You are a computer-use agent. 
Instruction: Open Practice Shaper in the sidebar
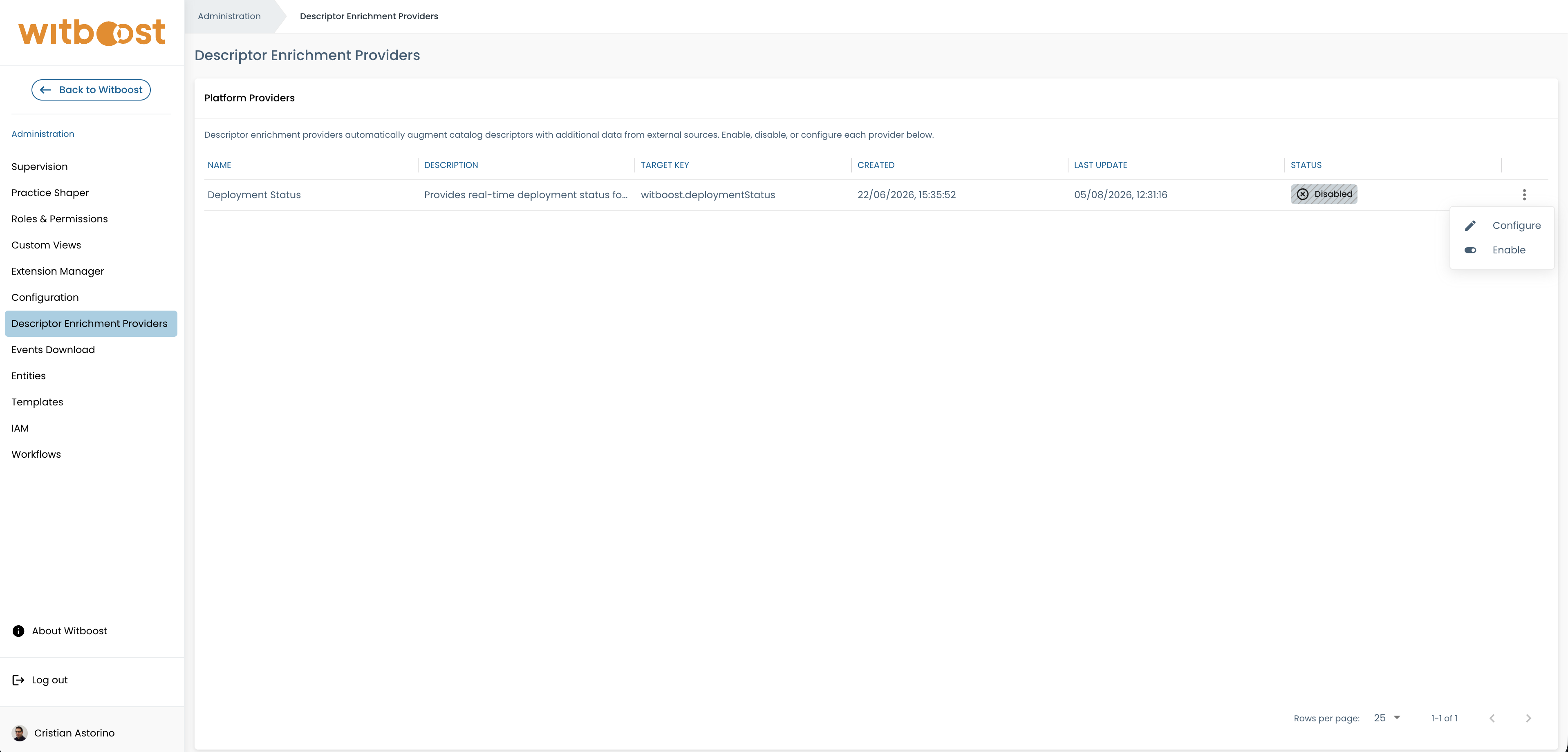pyautogui.click(x=50, y=193)
